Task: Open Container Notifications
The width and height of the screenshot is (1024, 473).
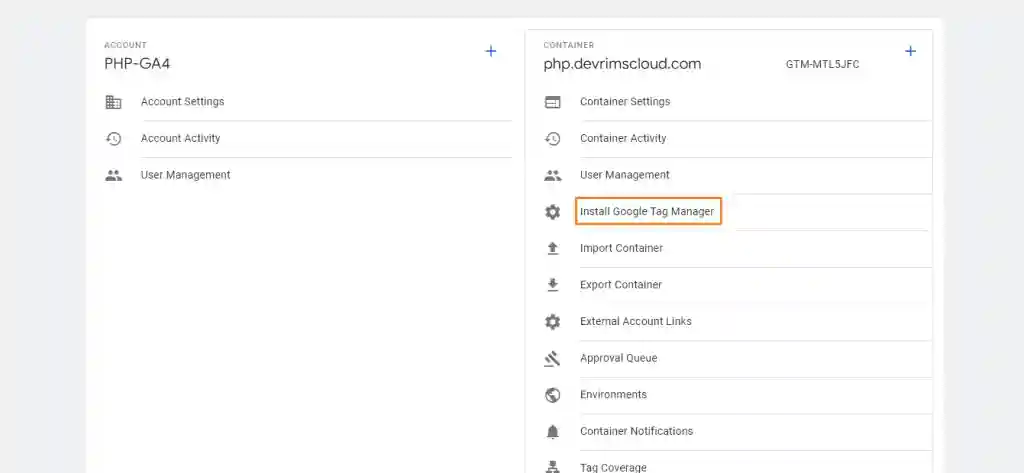Action: click(x=637, y=431)
